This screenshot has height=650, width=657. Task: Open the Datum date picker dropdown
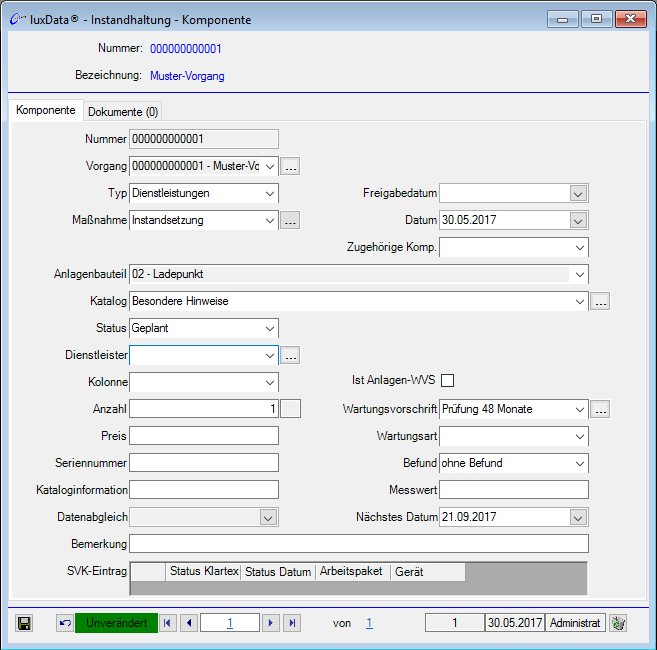point(578,220)
